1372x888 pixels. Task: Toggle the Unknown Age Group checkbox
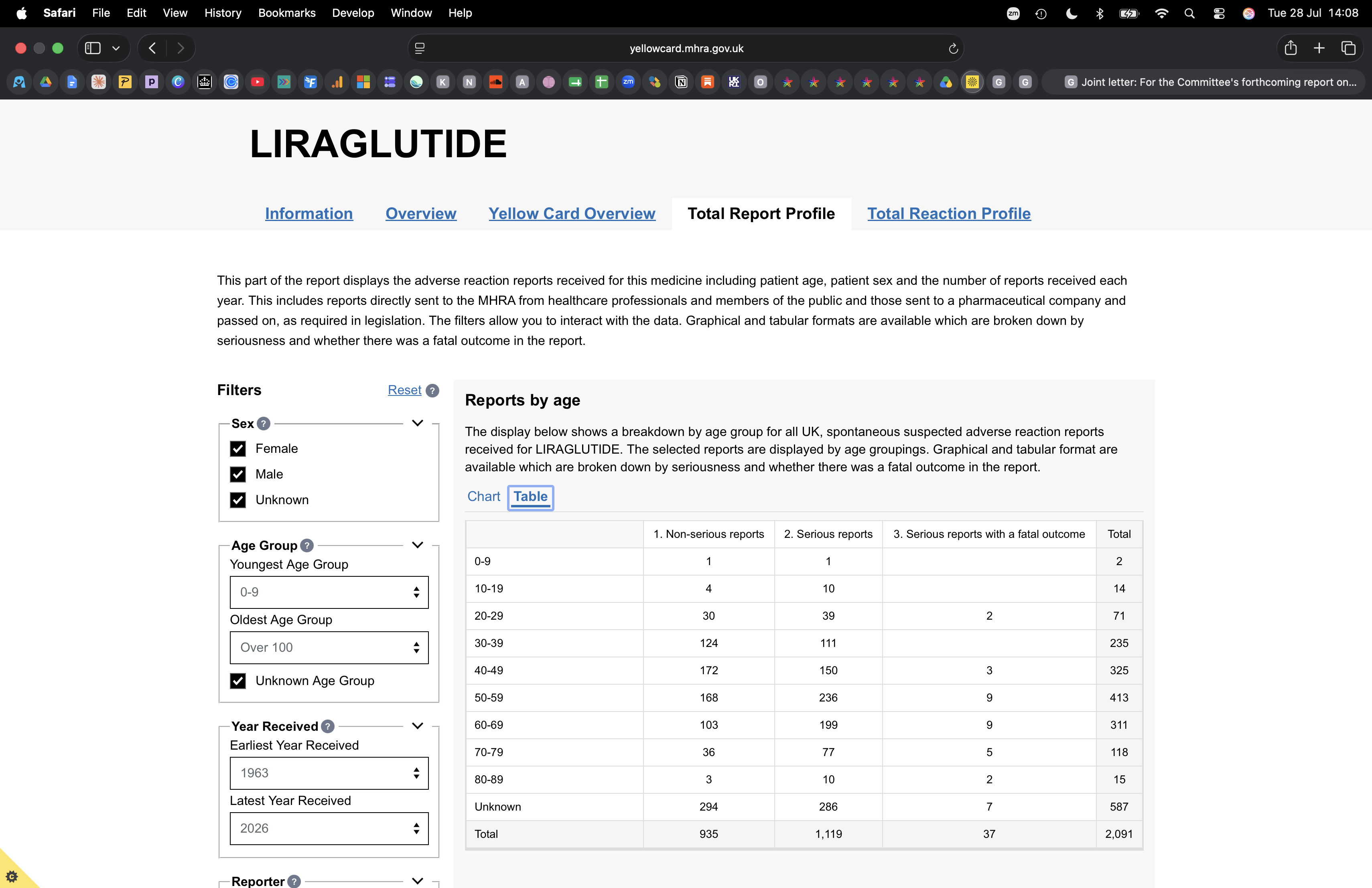click(x=238, y=681)
